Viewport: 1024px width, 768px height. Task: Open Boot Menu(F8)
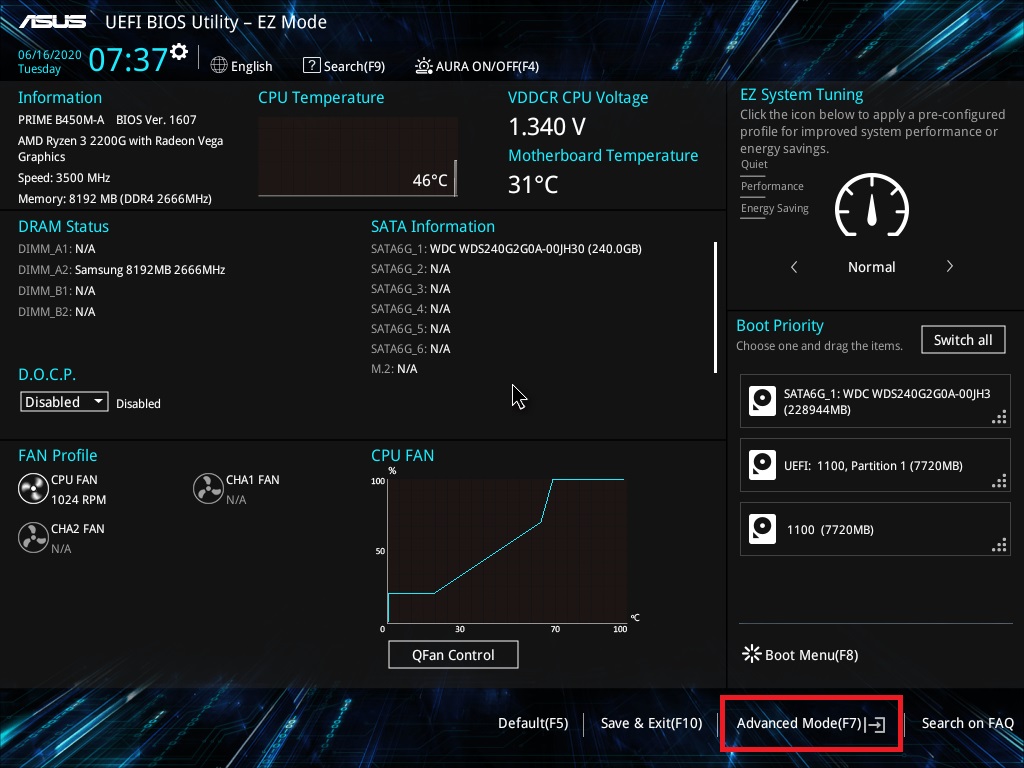coord(800,654)
